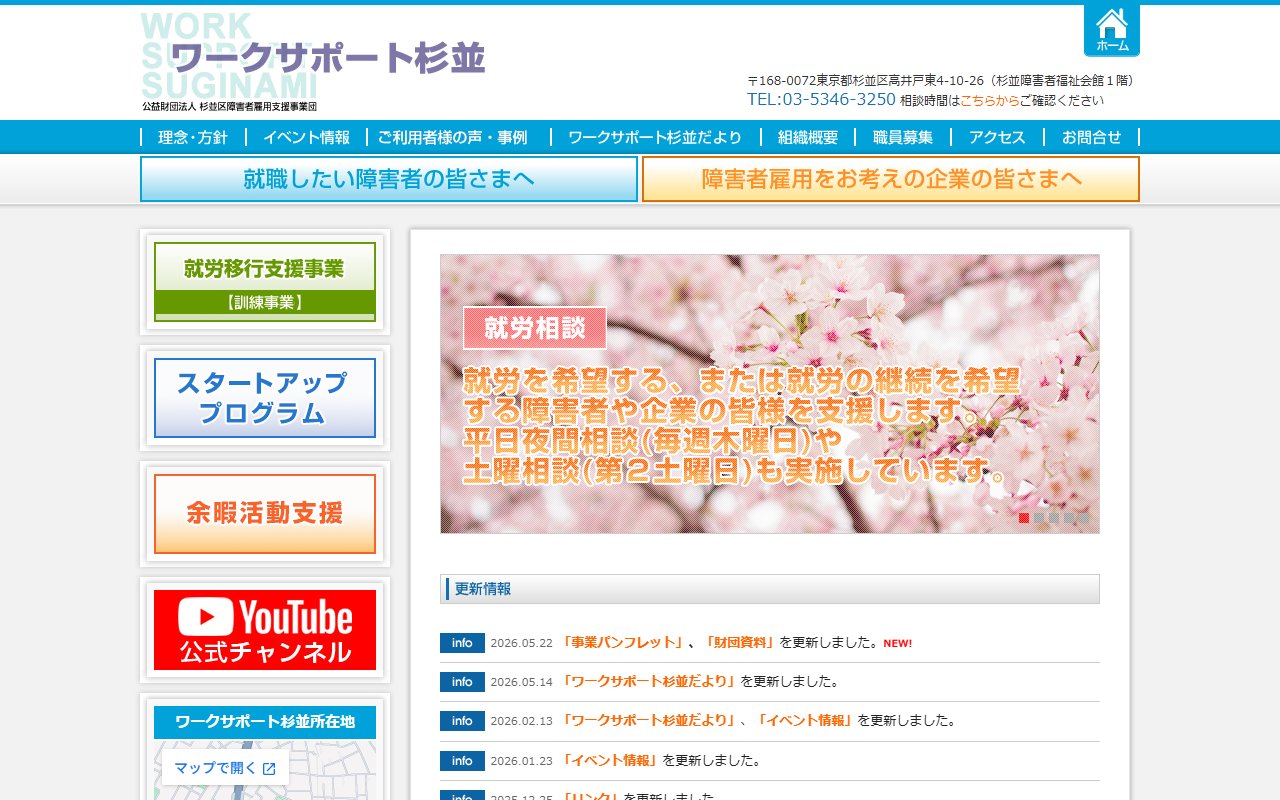Open the イベント情報 menu item
Viewport: 1280px width, 800px height.
point(306,137)
